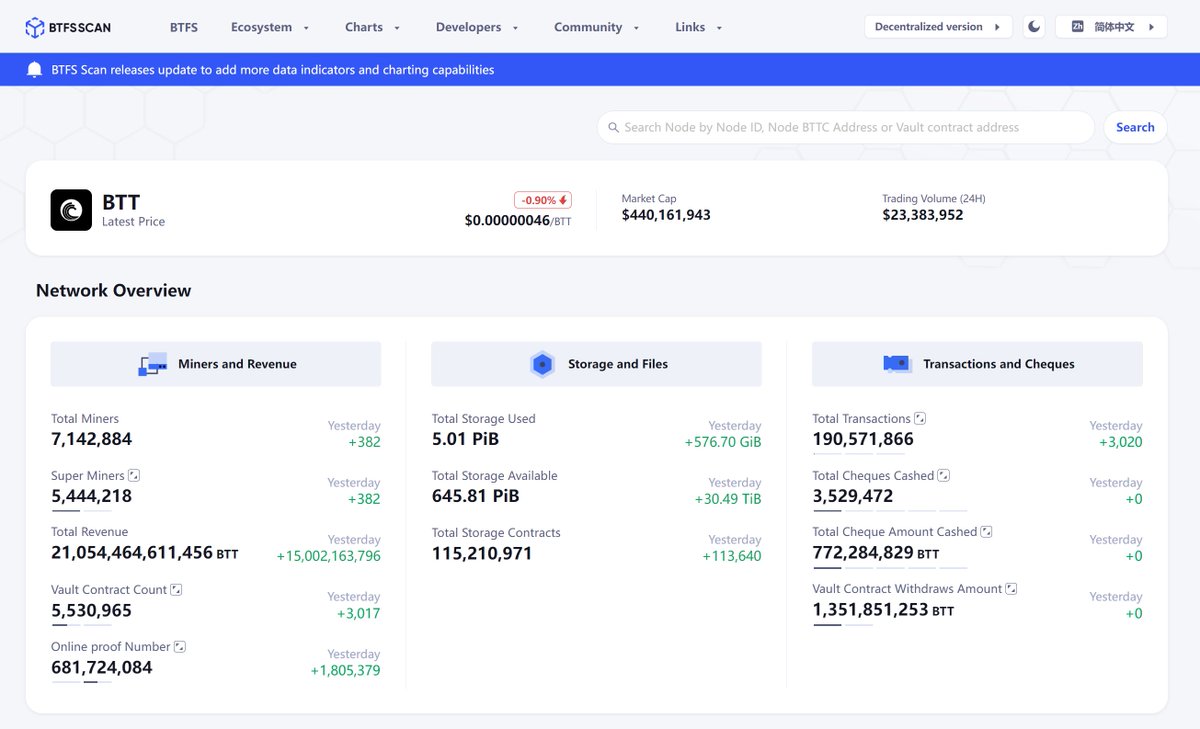Click the BTFS SCAN logo
Screen dimensions: 1200x729
[68, 27]
